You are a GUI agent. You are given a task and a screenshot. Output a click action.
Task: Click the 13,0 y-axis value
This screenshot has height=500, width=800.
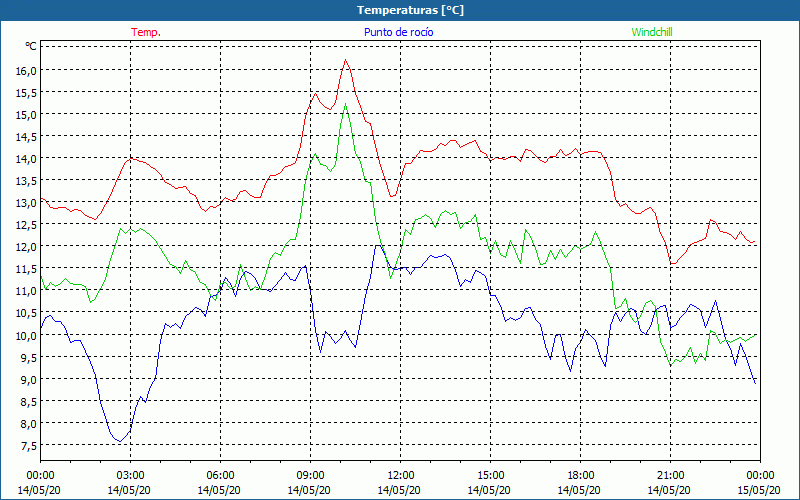click(x=26, y=203)
